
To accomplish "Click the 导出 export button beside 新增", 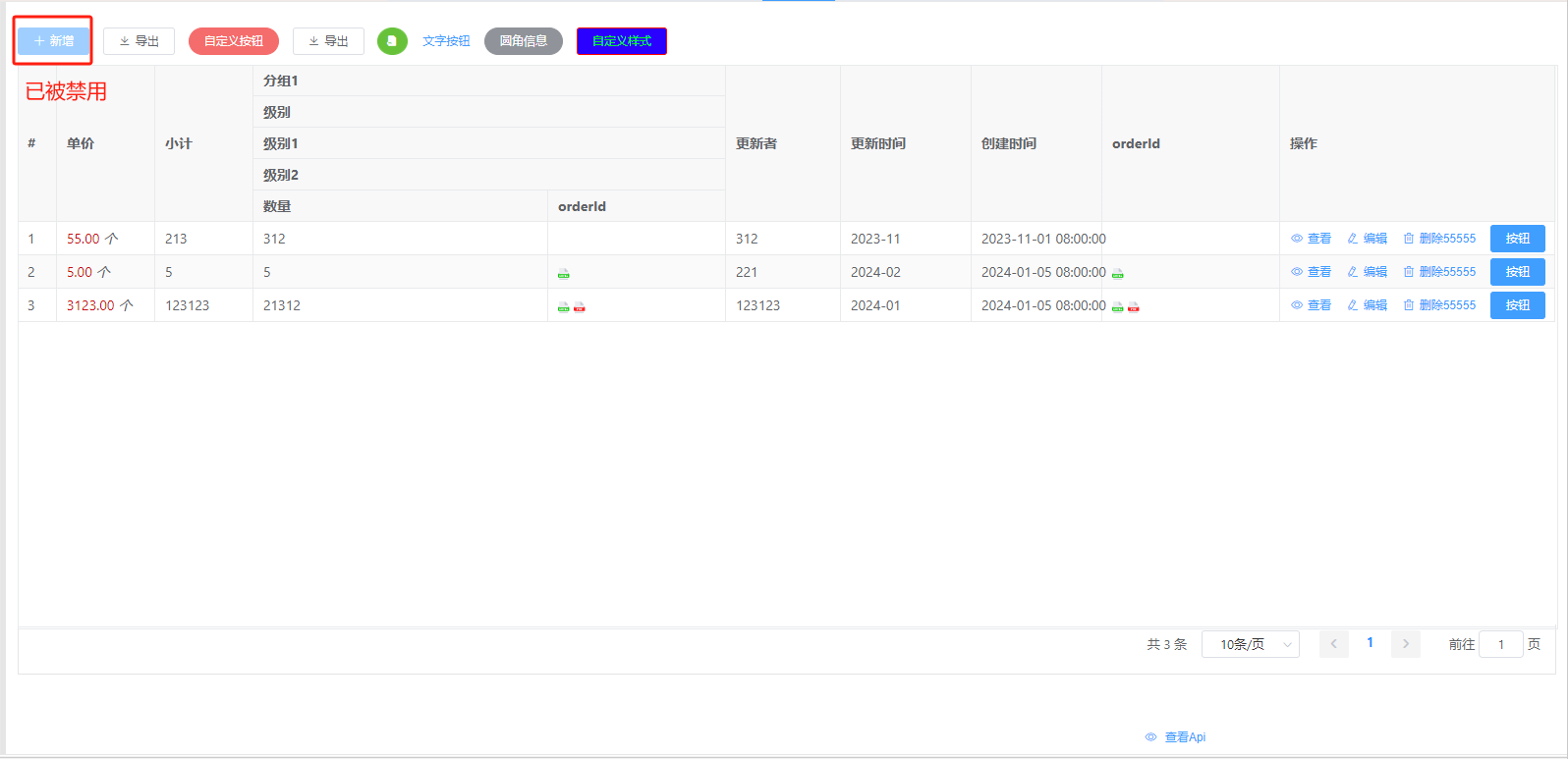I will coord(139,41).
